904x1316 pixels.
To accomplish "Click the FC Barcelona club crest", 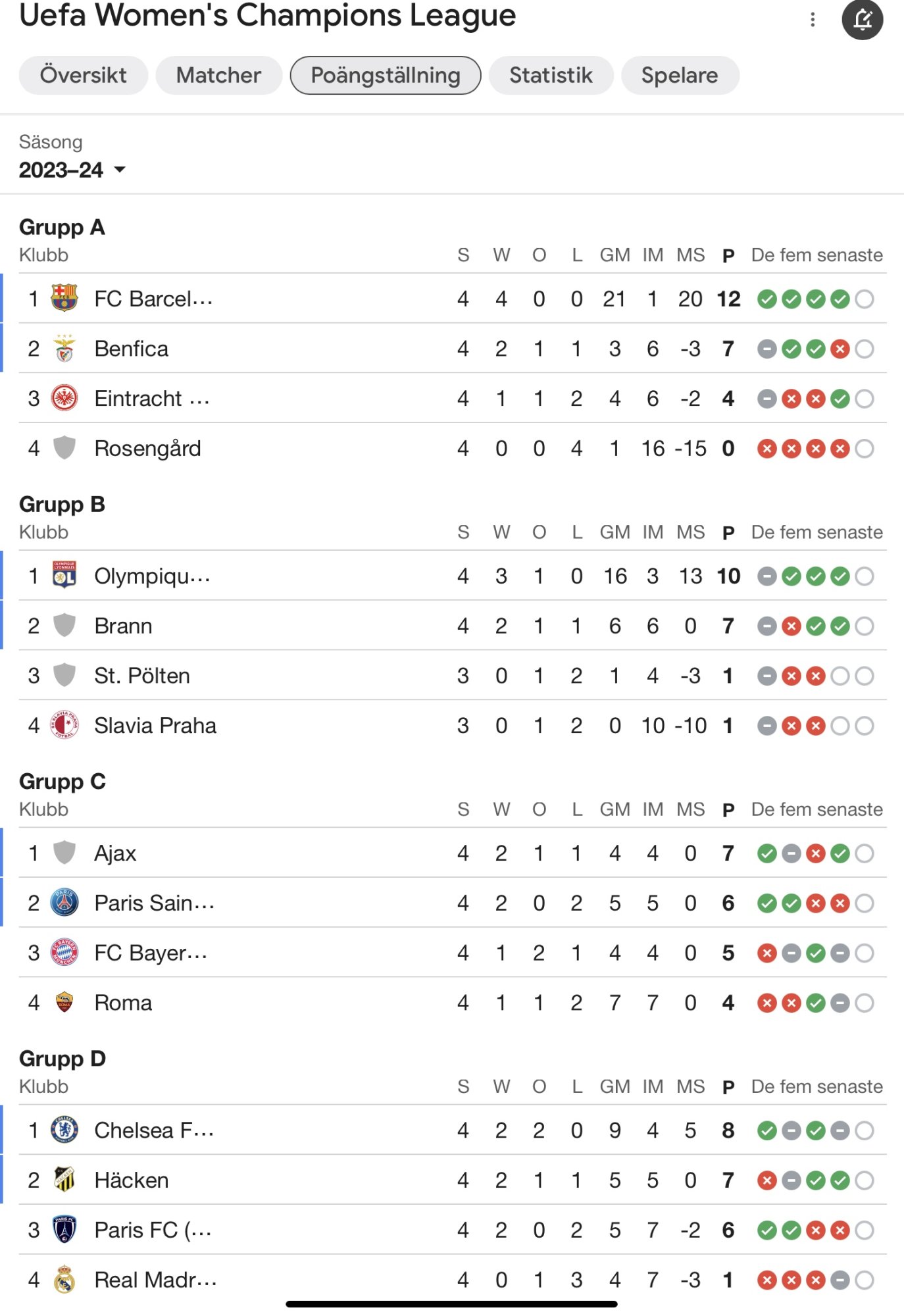I will point(64,298).
